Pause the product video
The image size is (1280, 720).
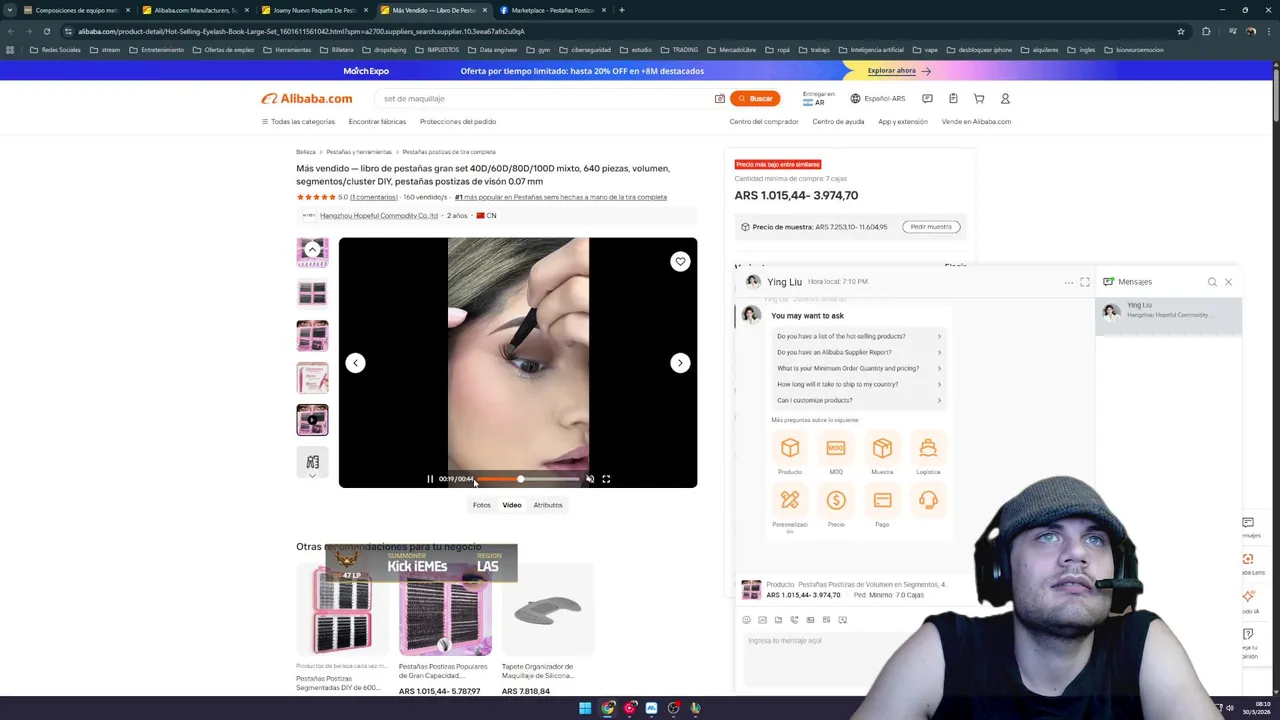(x=430, y=479)
